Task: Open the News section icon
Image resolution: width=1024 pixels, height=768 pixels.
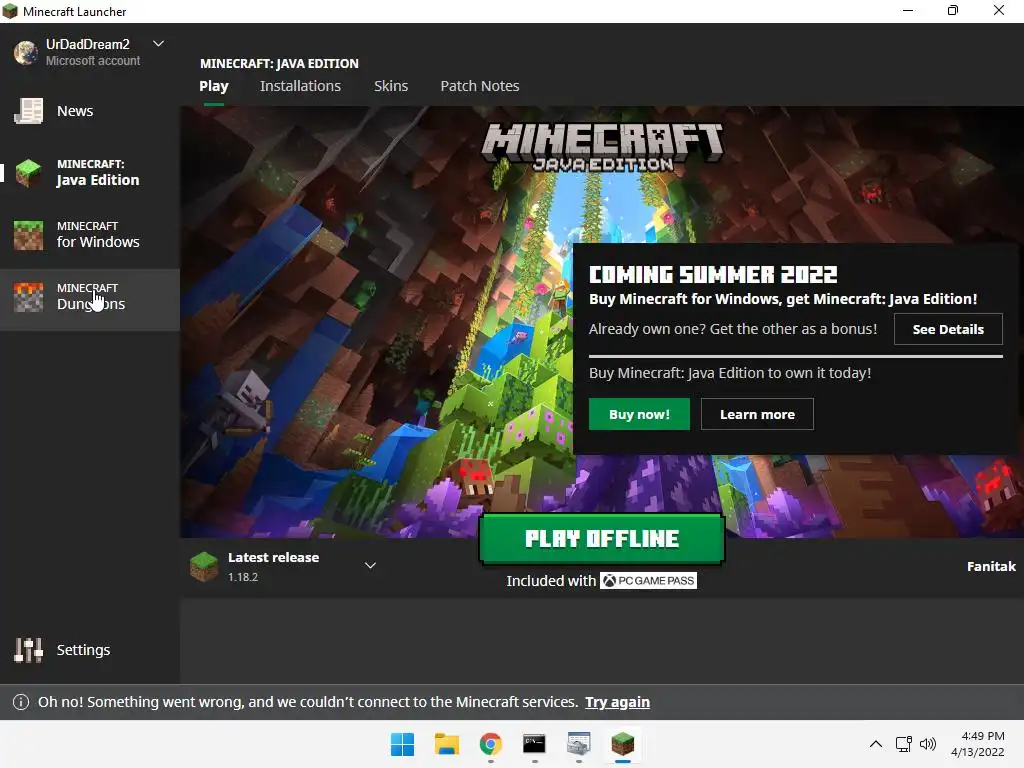Action: point(29,111)
